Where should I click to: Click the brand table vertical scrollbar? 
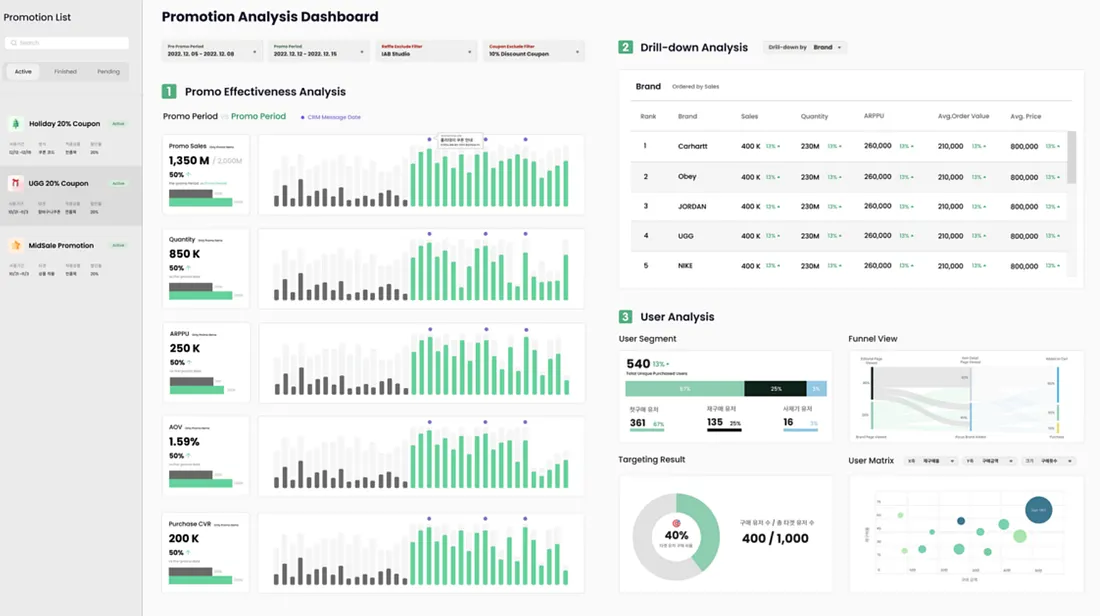tap(1072, 158)
